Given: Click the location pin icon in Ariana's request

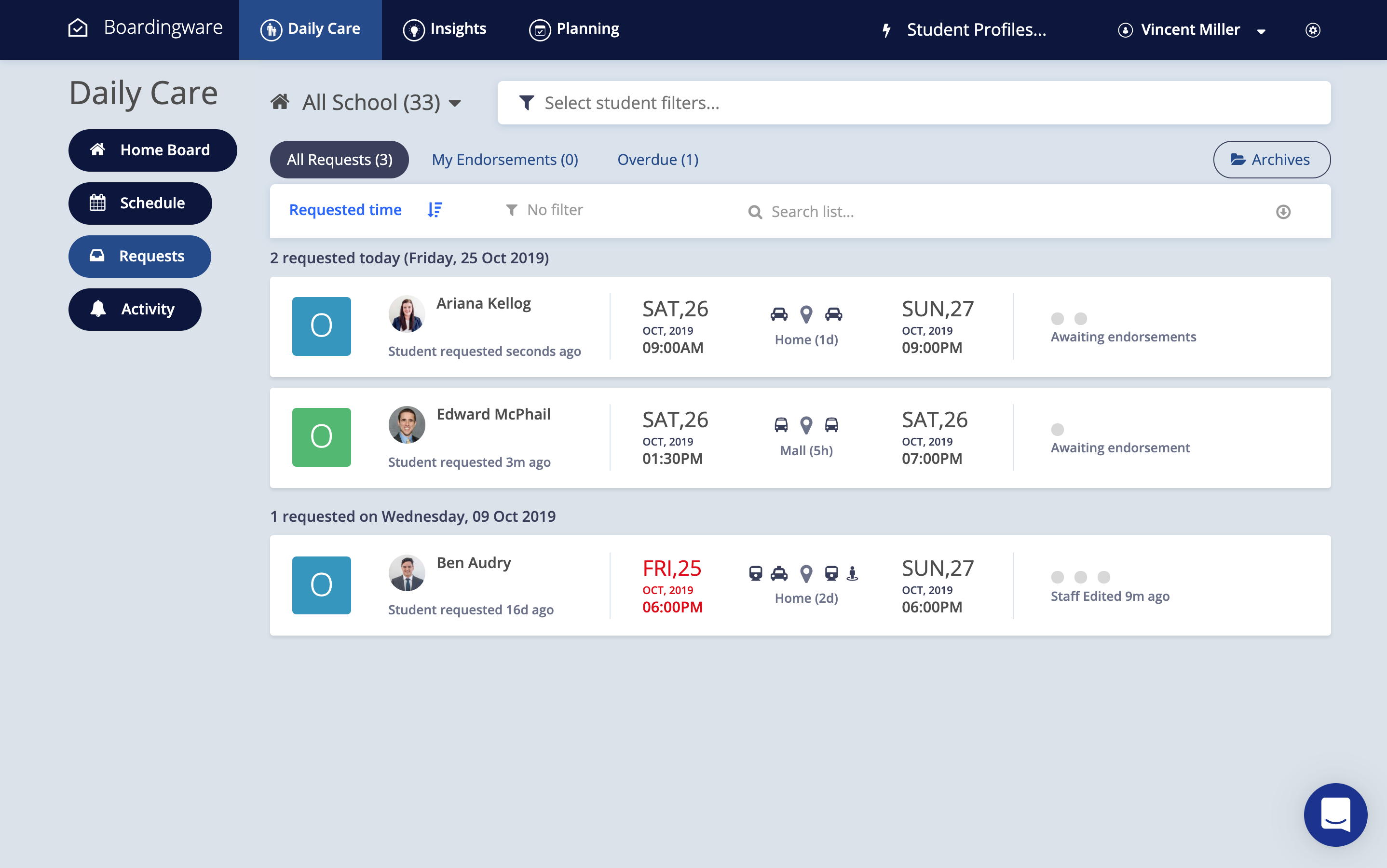Looking at the screenshot, I should [806, 314].
